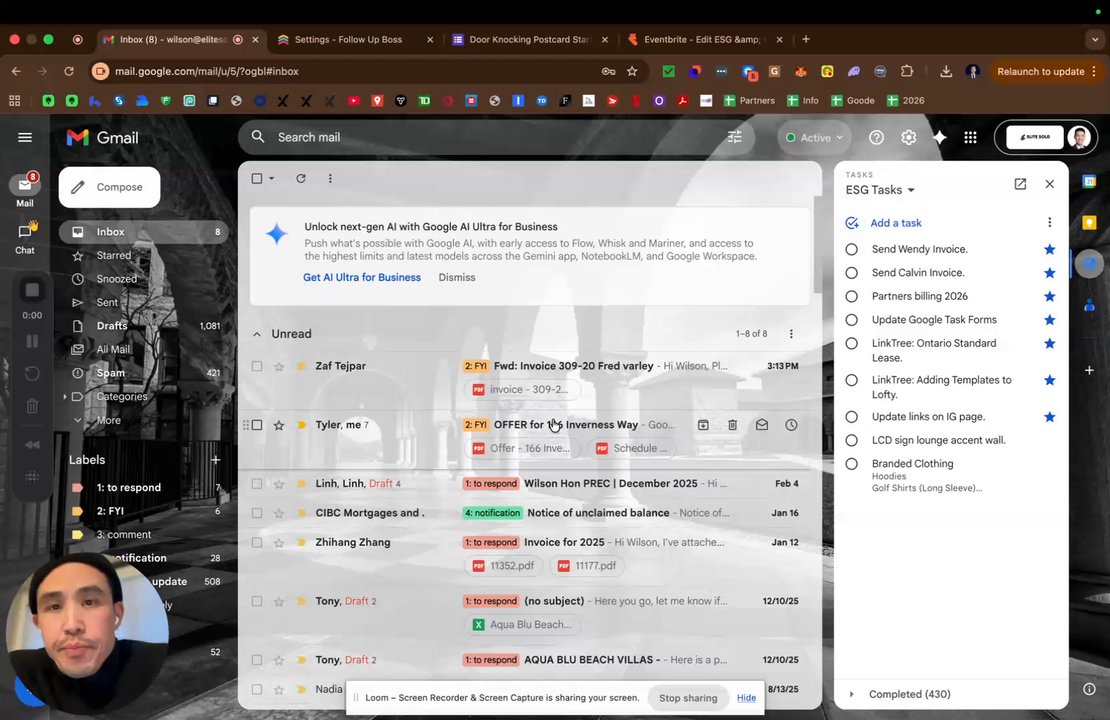Open the inbox toolbar more options menu

[x=330, y=178]
